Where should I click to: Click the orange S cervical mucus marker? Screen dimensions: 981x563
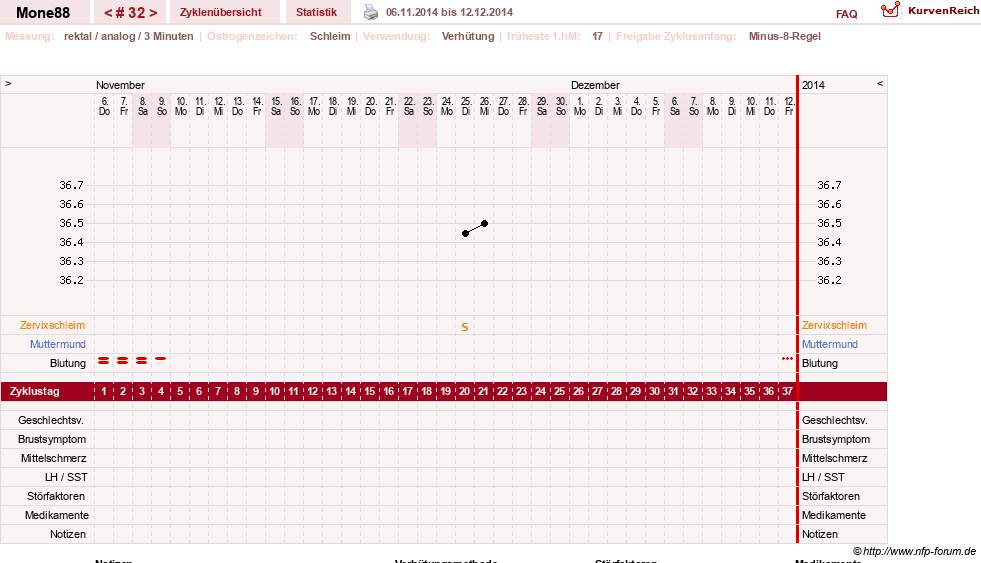(x=465, y=327)
